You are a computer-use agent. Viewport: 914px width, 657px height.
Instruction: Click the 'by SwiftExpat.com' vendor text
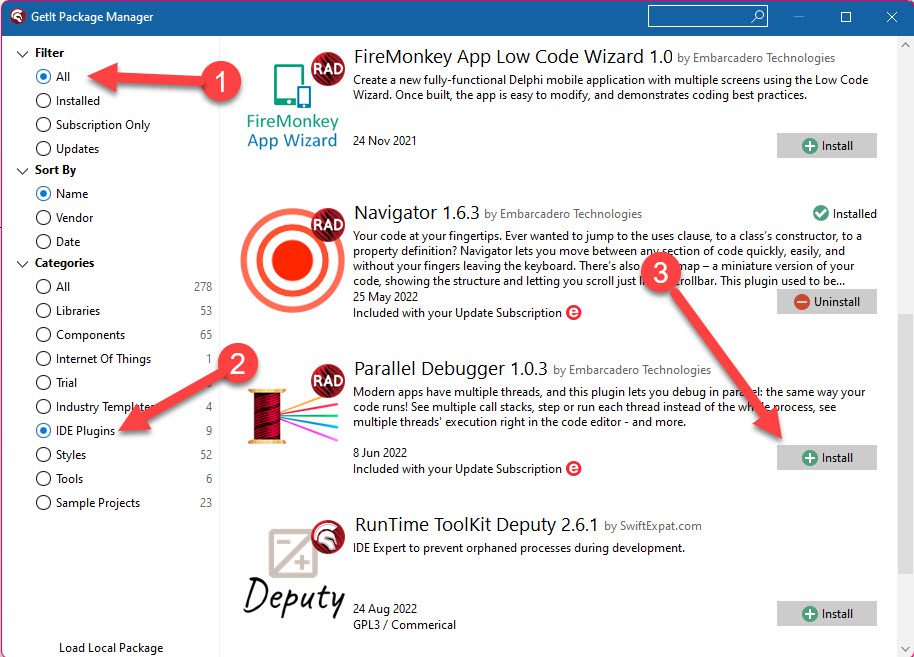(x=653, y=526)
